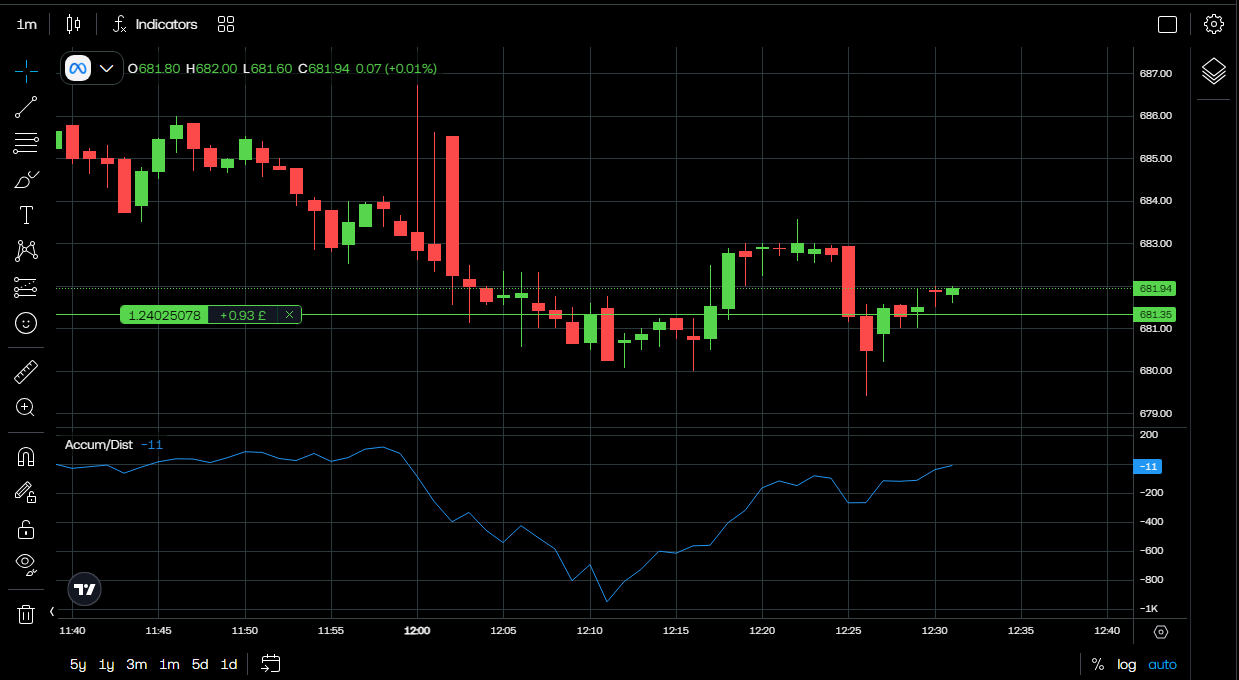Click the C681.94 close value
1239x680 pixels.
[324, 68]
